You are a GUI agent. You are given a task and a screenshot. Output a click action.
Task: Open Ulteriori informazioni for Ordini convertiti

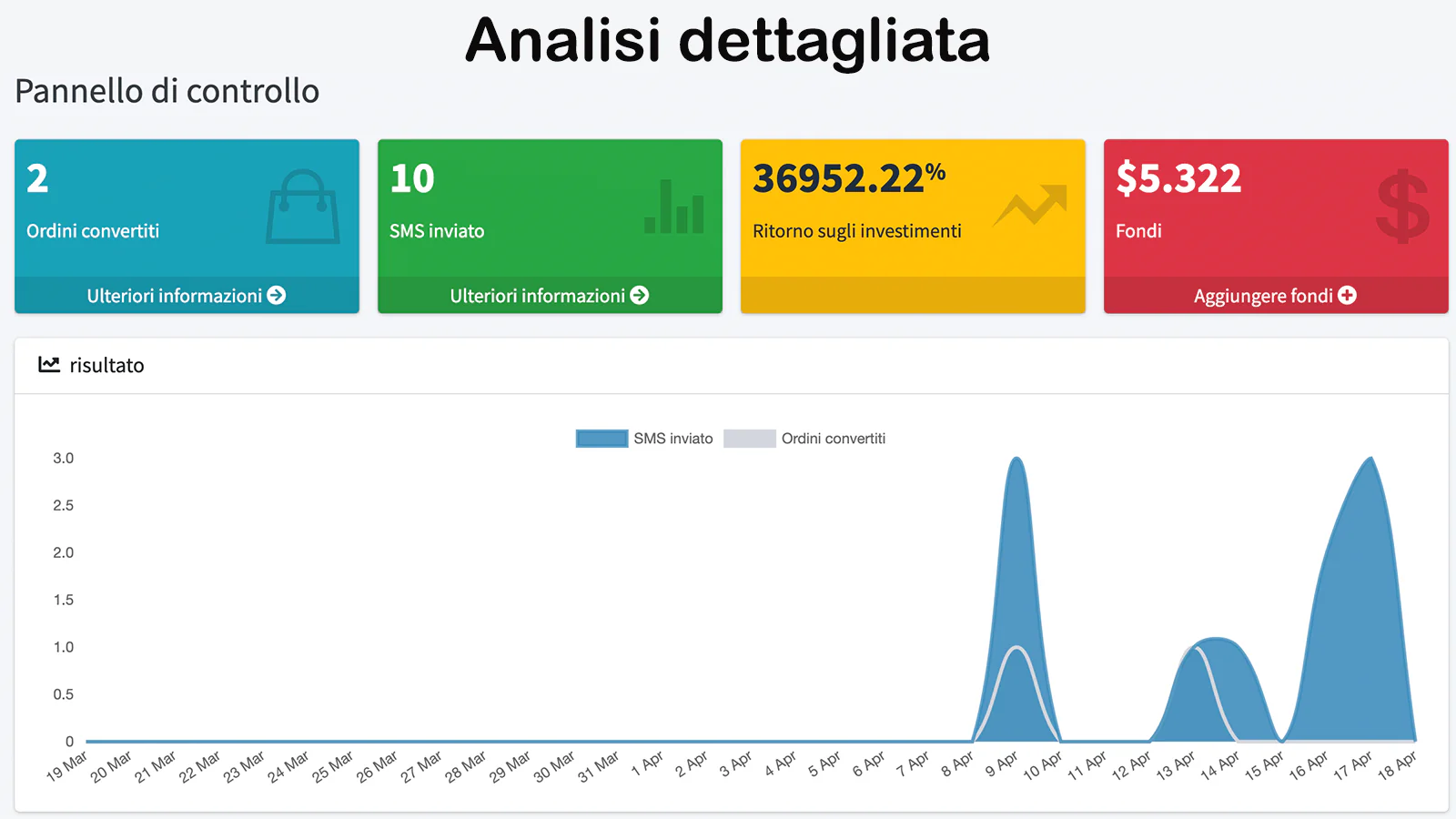pyautogui.click(x=187, y=296)
